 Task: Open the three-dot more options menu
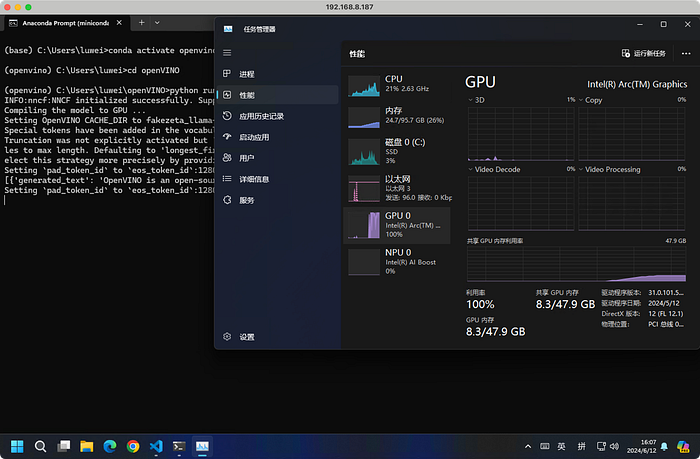(686, 54)
